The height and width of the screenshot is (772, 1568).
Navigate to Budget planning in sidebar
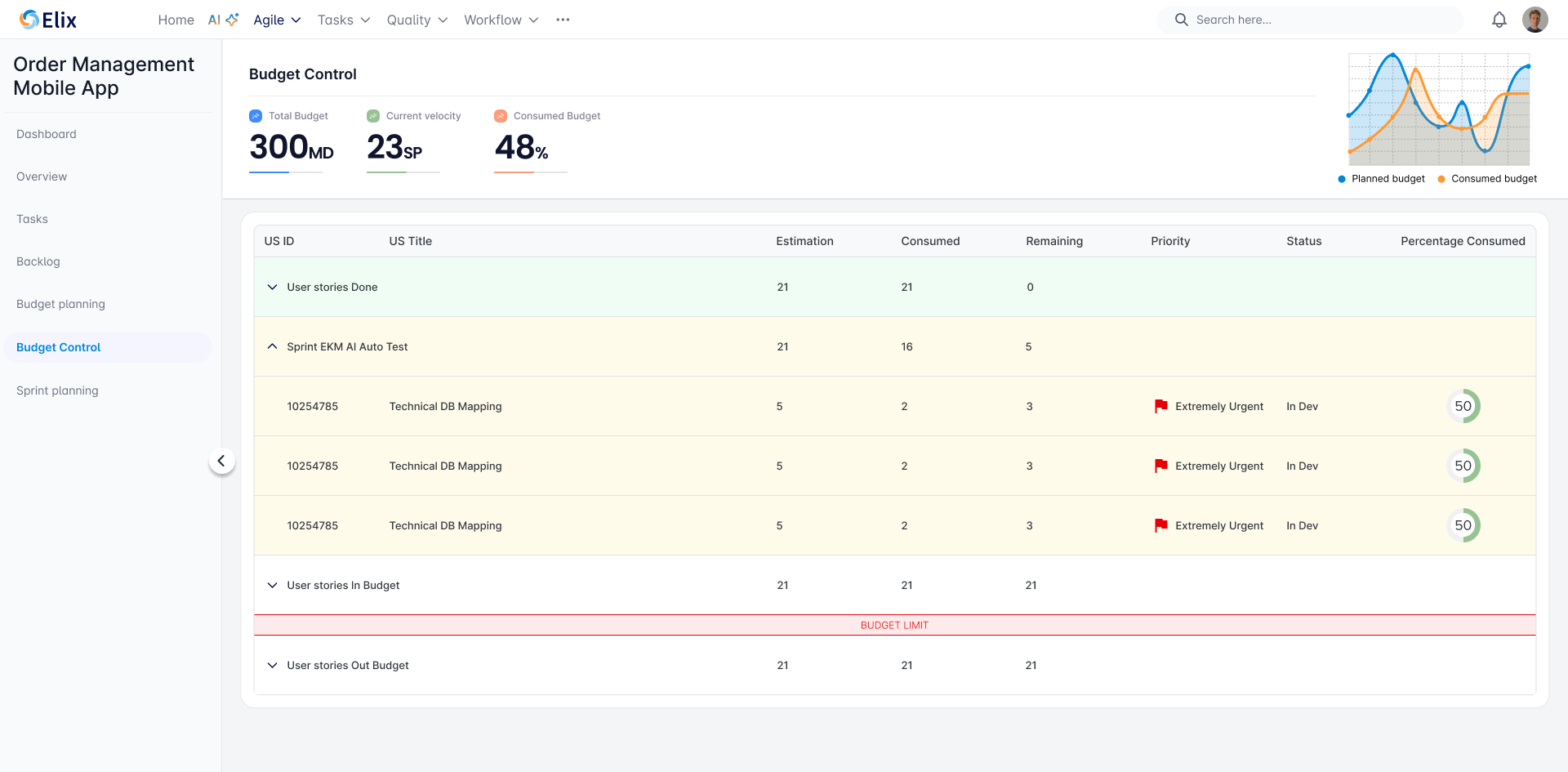(60, 304)
